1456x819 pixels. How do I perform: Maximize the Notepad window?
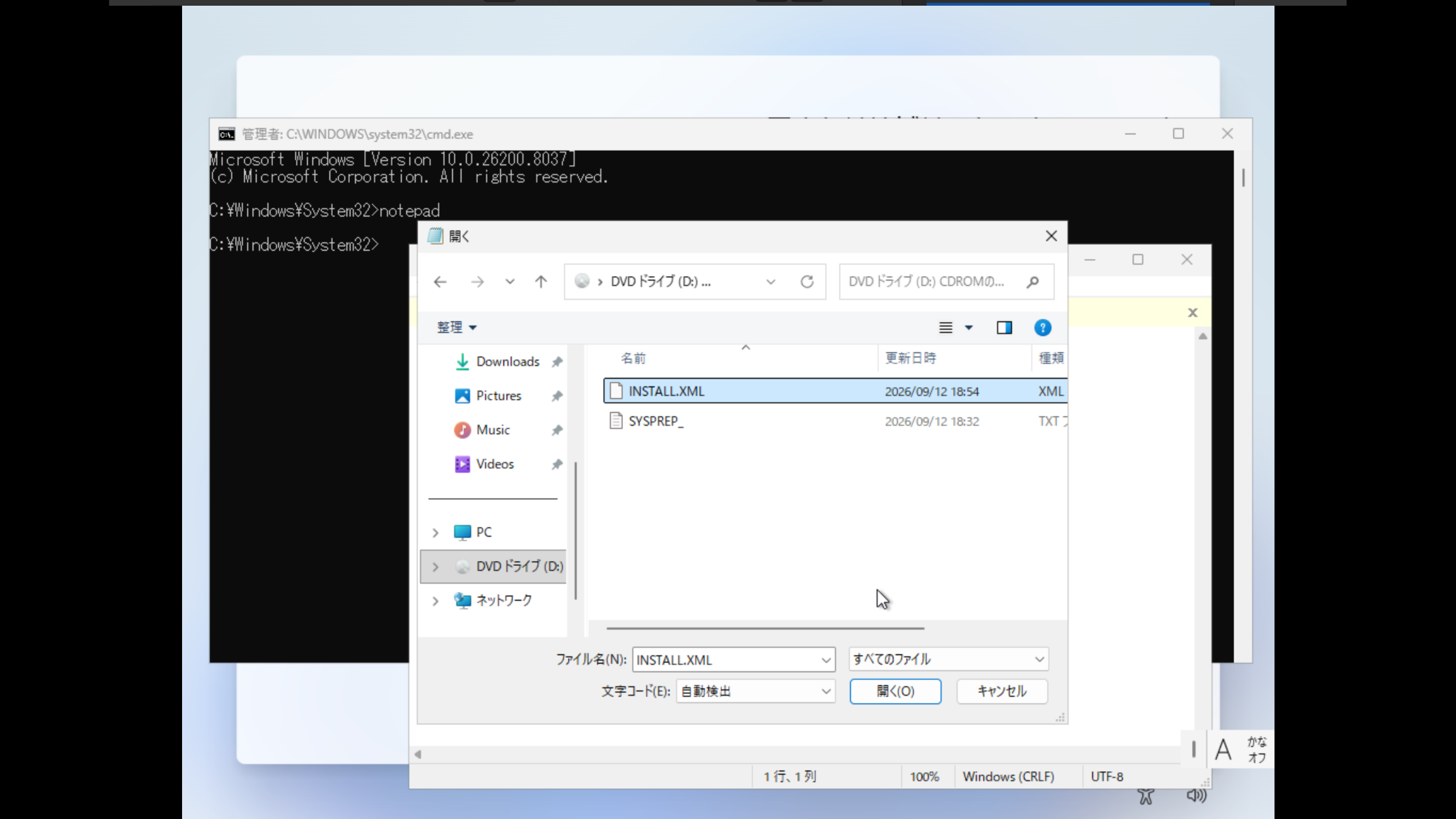click(1137, 260)
